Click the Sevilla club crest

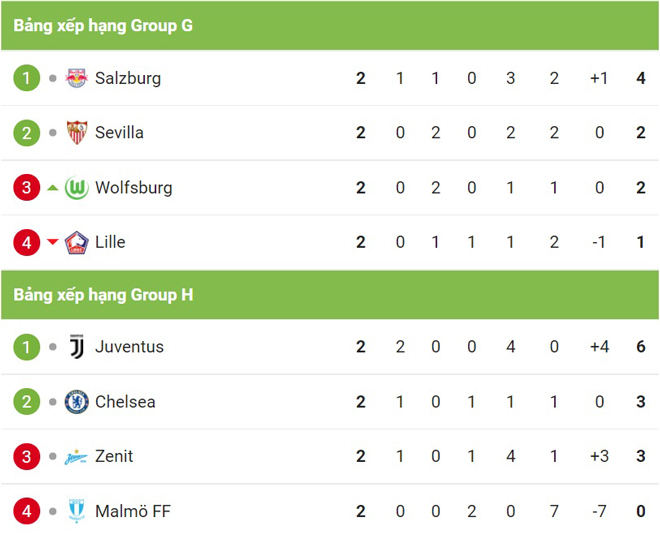(77, 133)
